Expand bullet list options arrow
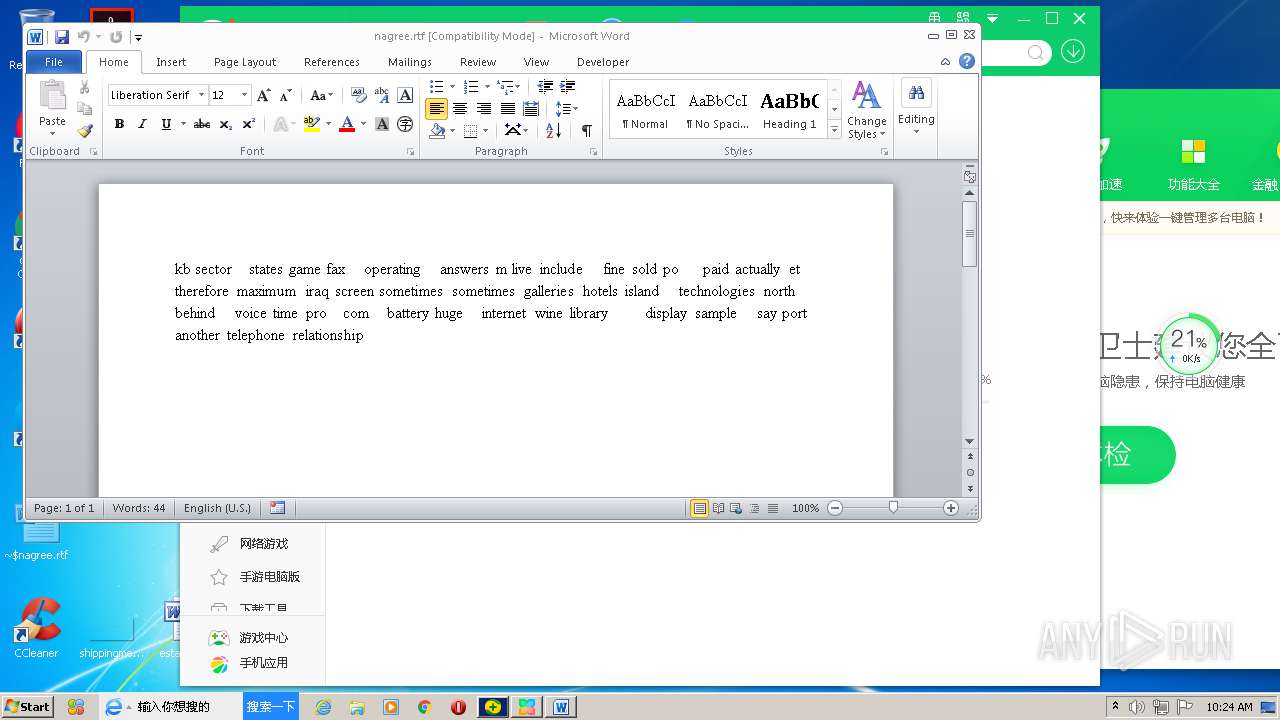The height and width of the screenshot is (720, 1280). [451, 87]
